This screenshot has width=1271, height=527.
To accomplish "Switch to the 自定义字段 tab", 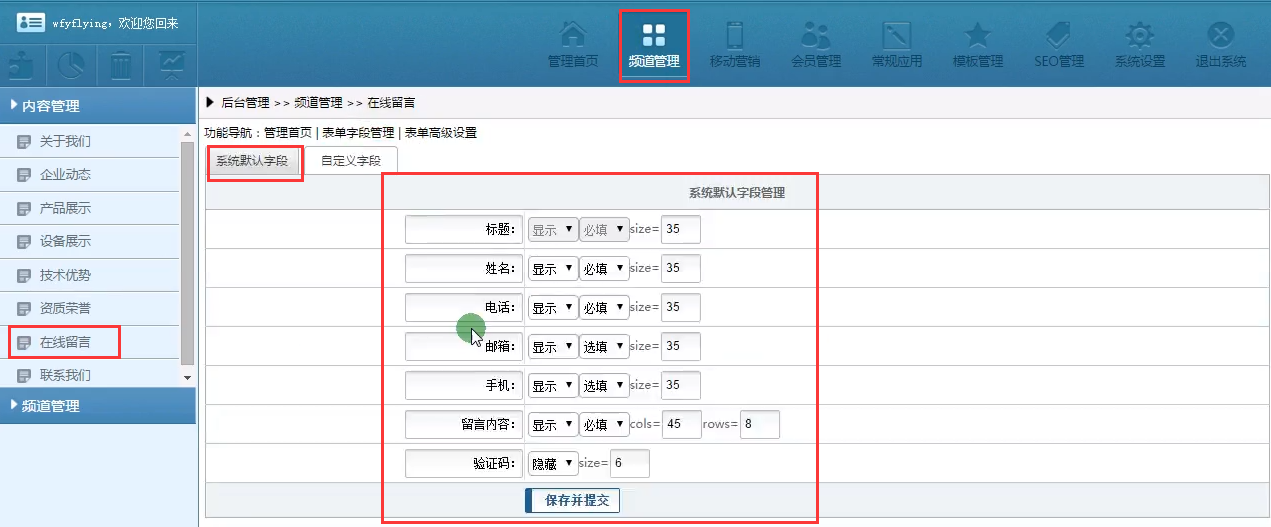I will (350, 161).
